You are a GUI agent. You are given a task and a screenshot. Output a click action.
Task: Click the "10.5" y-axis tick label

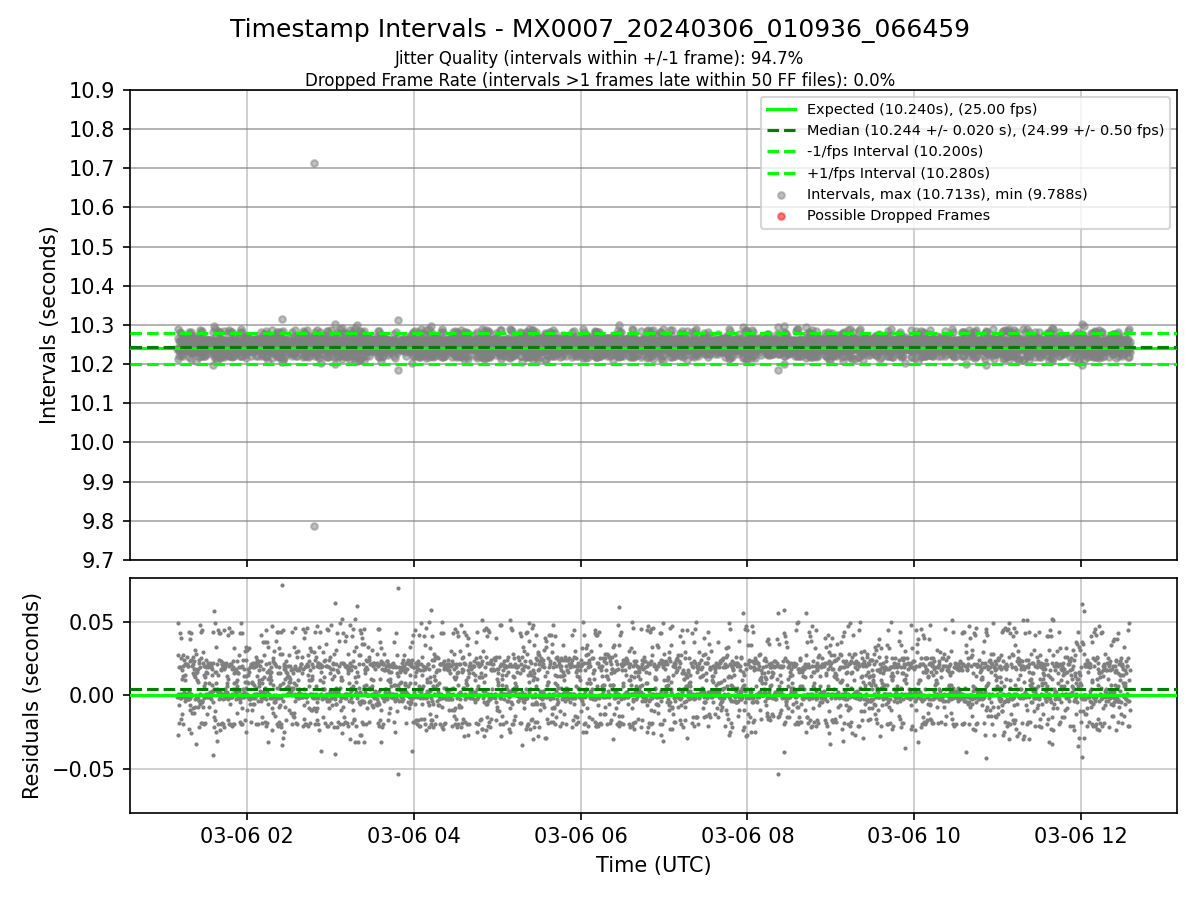(93, 247)
